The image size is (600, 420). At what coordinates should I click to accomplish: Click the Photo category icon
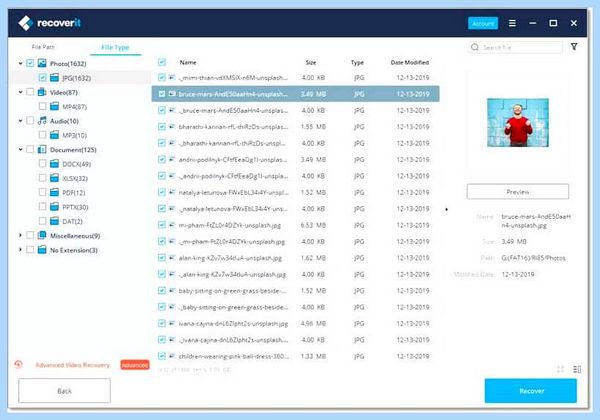[x=42, y=63]
